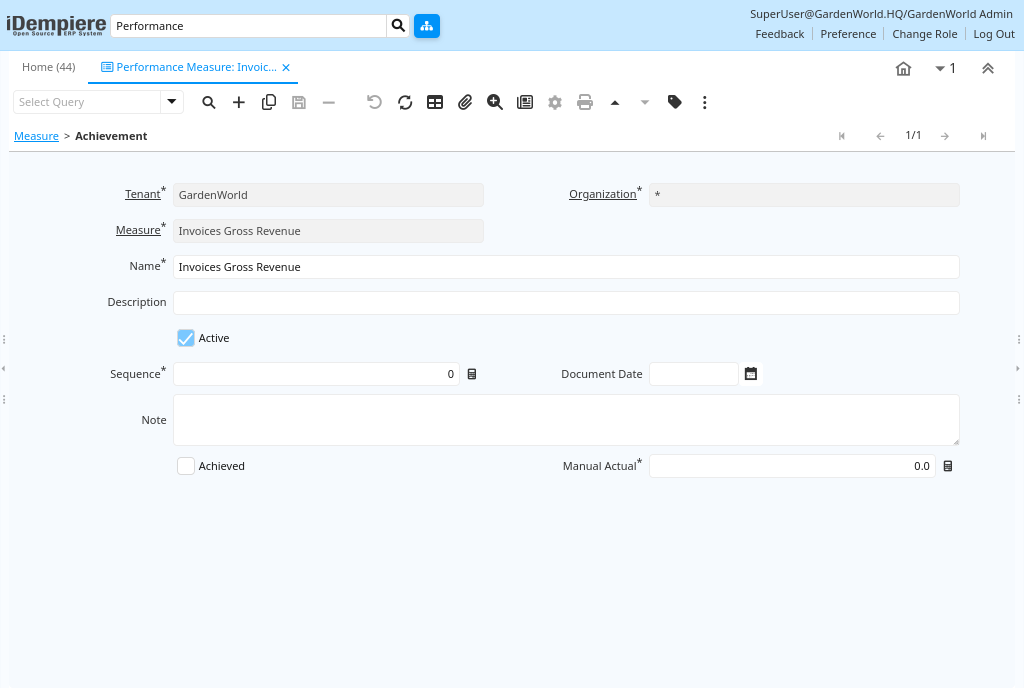Click Log Out in the top bar
The height and width of the screenshot is (688, 1024).
tap(993, 33)
